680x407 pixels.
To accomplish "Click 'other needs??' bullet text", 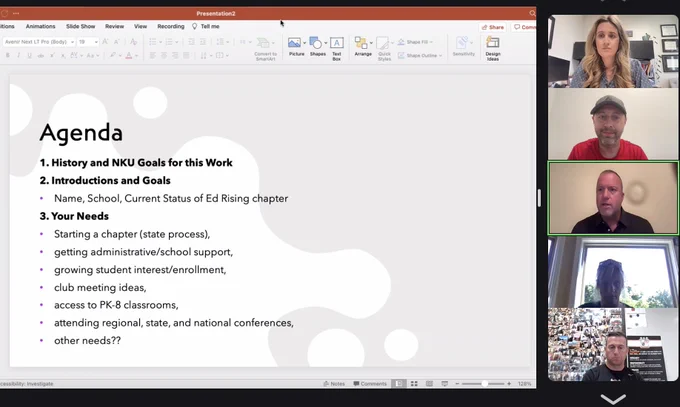I will [x=87, y=341].
